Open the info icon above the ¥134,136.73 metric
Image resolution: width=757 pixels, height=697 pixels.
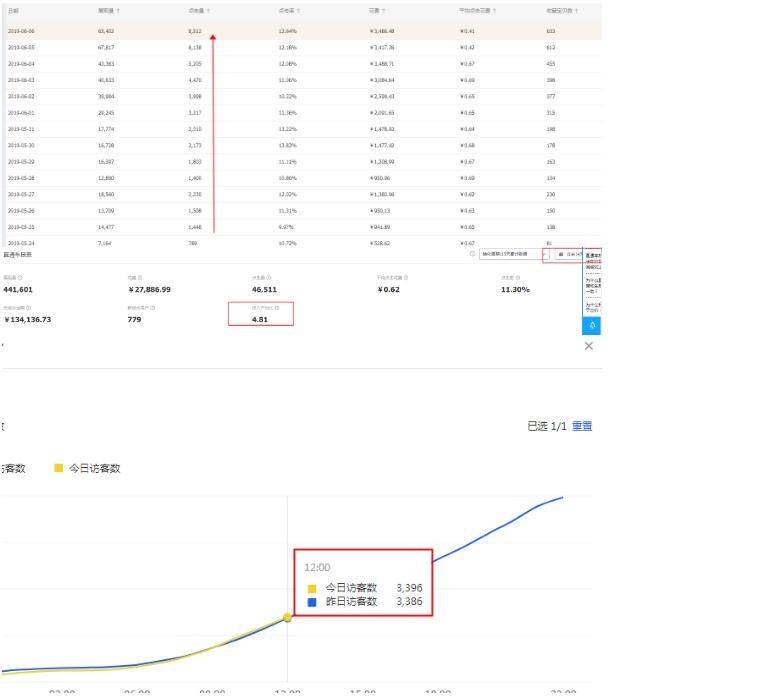(29, 307)
